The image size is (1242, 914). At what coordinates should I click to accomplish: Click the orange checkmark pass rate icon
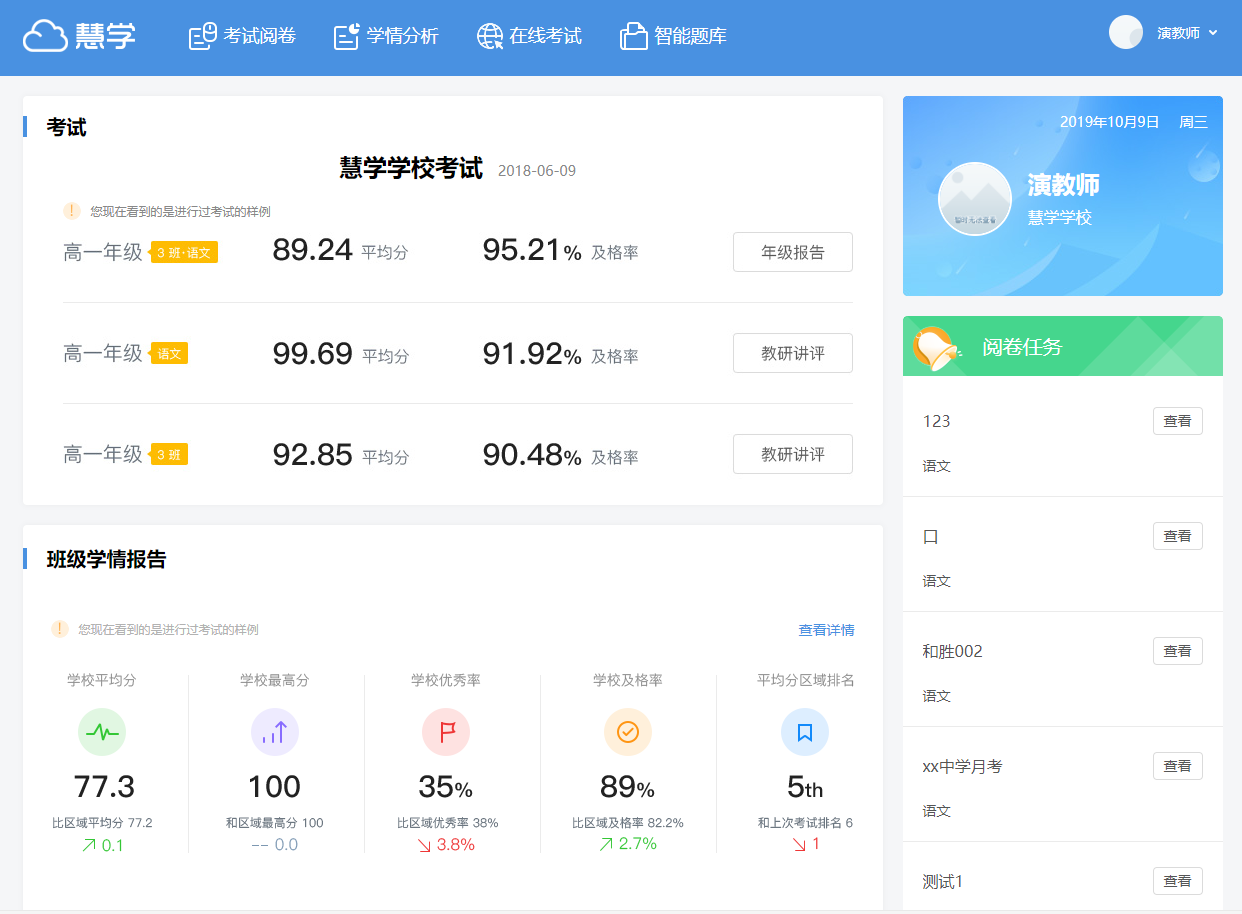point(628,732)
